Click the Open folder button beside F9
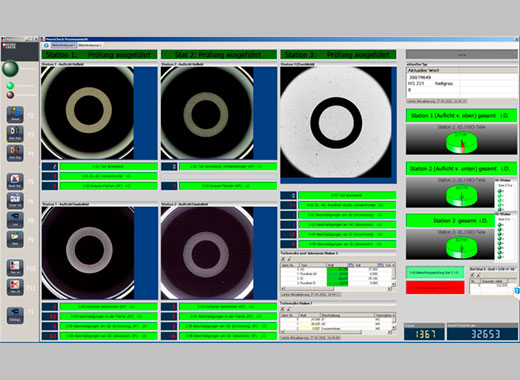Screen dimensions: 520x380 point(15,239)
